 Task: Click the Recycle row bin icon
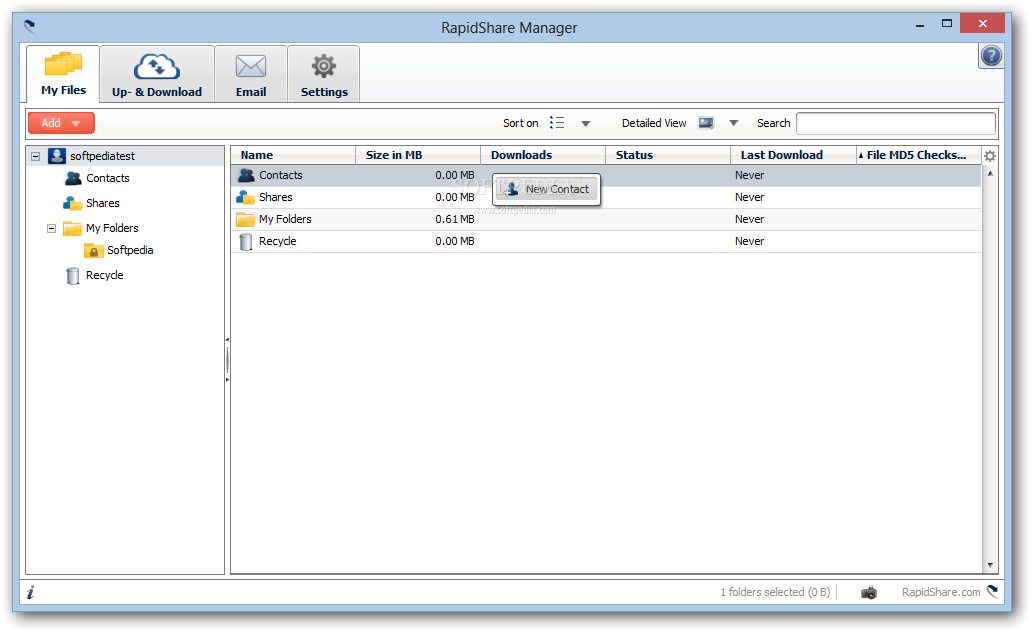[245, 242]
